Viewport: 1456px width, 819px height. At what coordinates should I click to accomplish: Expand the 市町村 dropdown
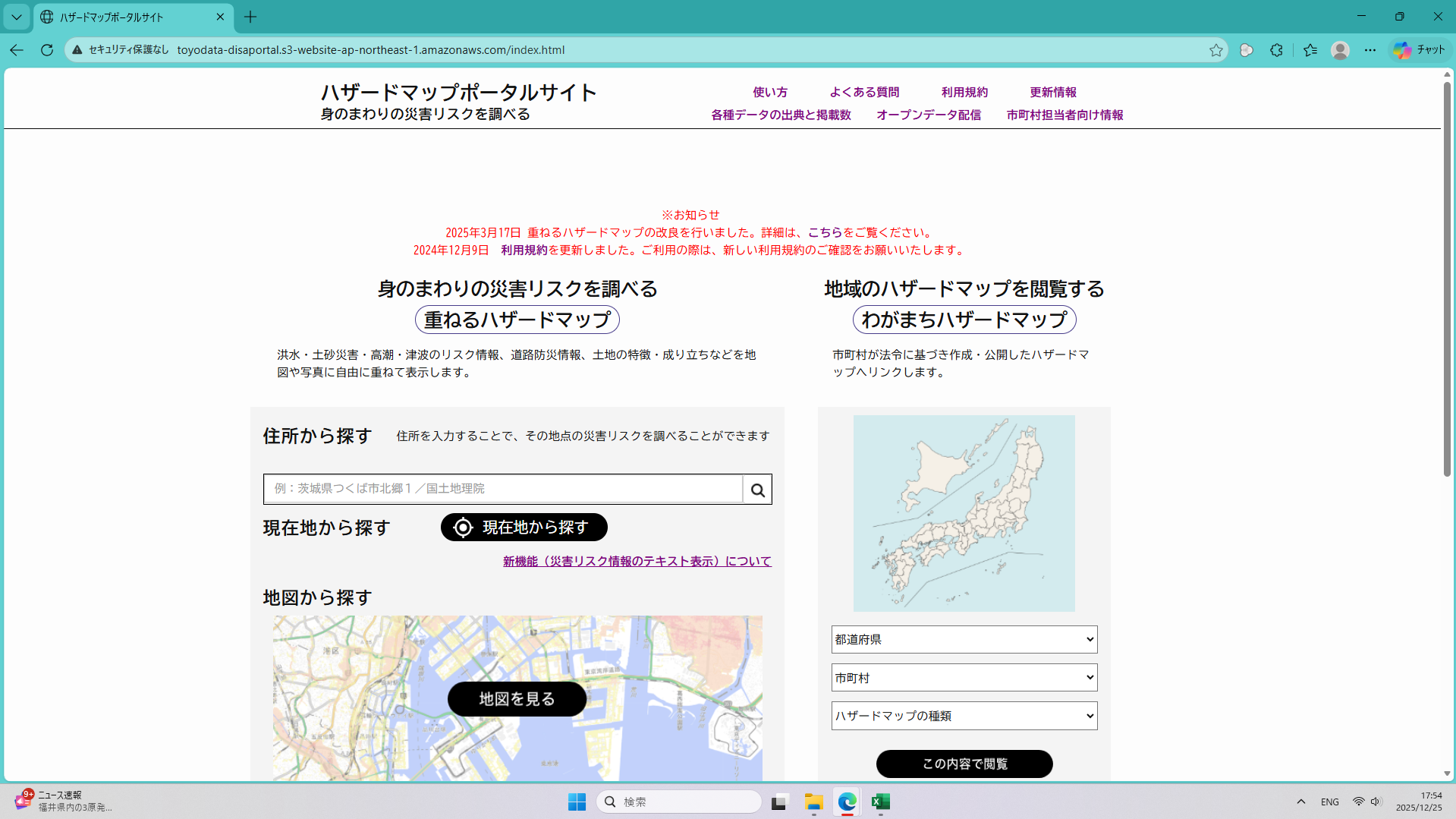(964, 678)
